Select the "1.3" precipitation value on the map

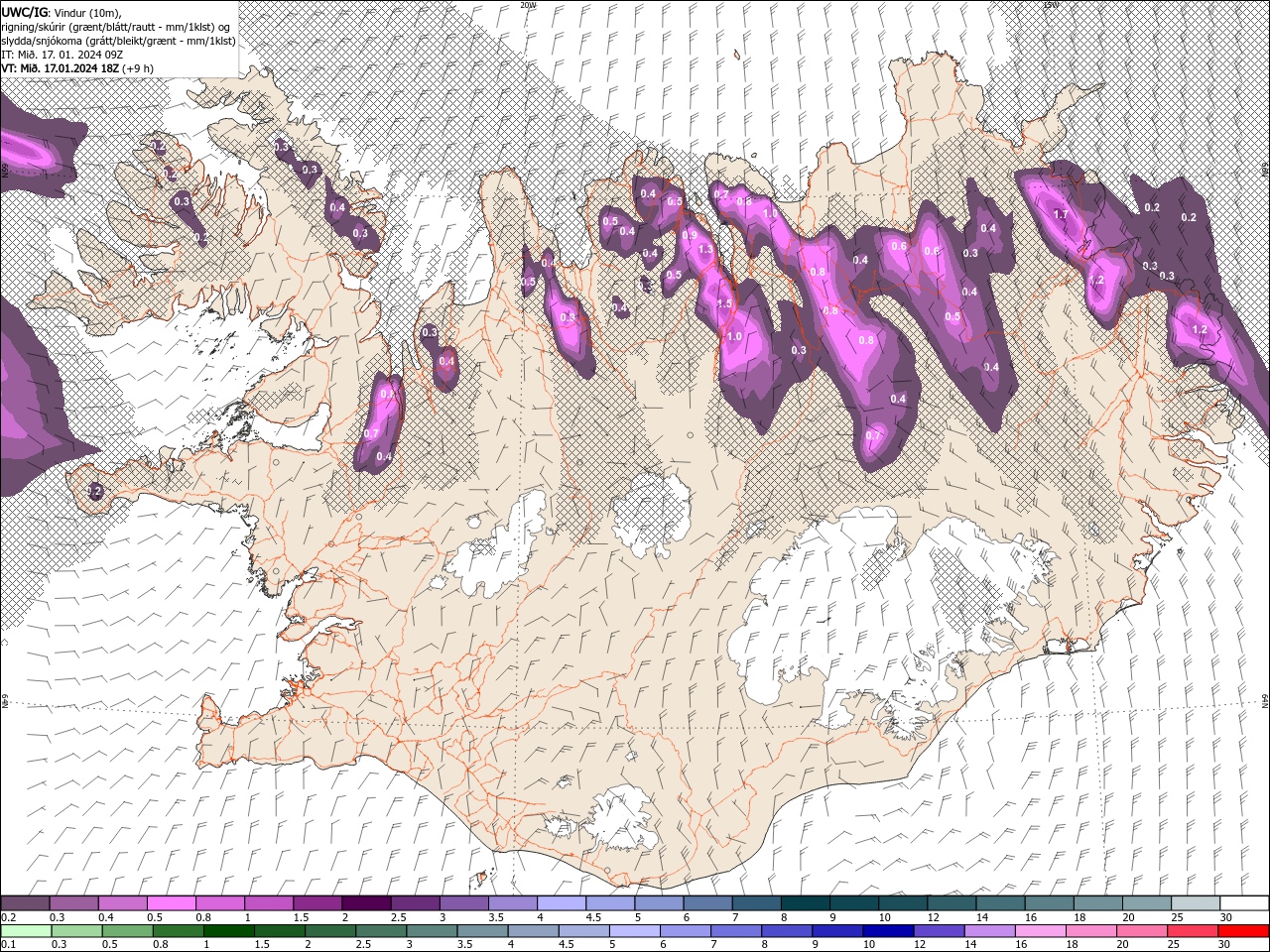[x=705, y=250]
